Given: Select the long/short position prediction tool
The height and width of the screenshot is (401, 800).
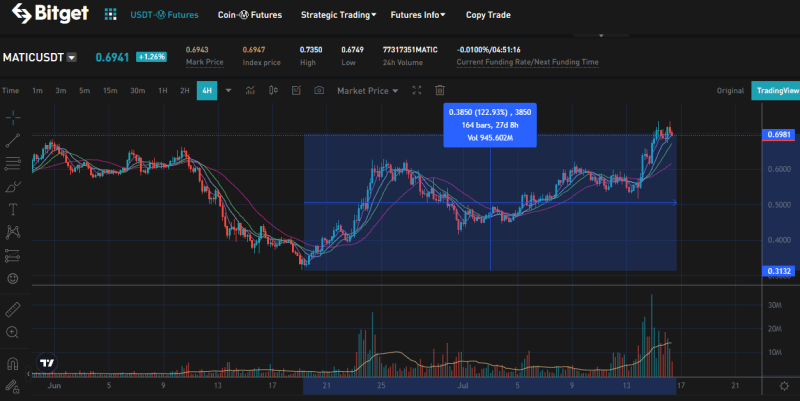Looking at the screenshot, I should click(12, 255).
